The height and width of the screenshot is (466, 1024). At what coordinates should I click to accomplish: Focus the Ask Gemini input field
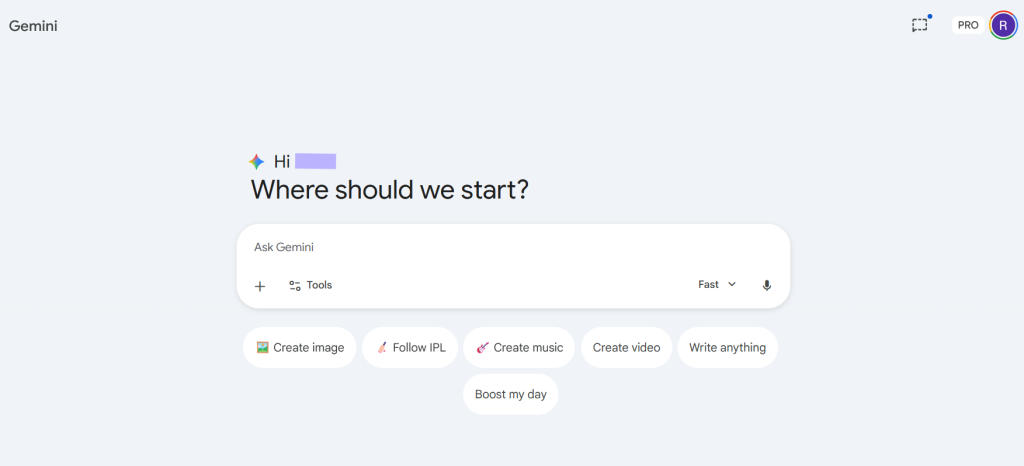[513, 247]
